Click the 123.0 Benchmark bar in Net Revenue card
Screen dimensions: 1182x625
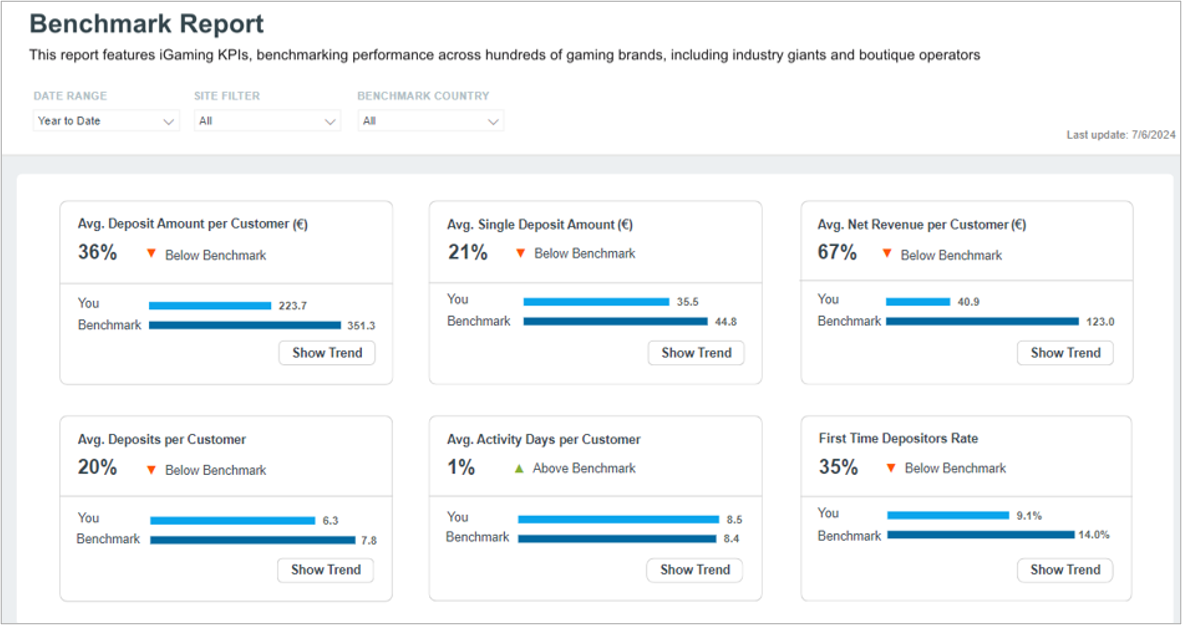pos(982,321)
